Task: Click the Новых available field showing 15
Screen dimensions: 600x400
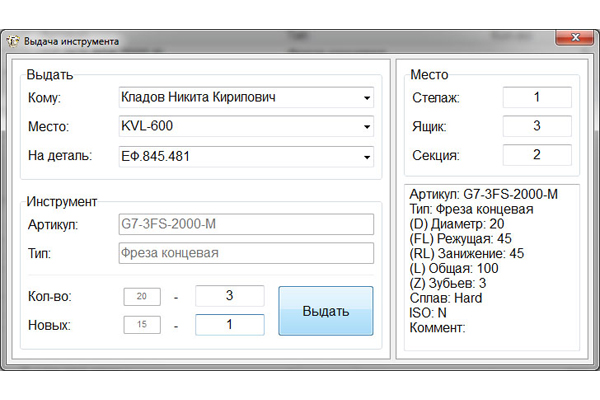Action: pyautogui.click(x=142, y=325)
